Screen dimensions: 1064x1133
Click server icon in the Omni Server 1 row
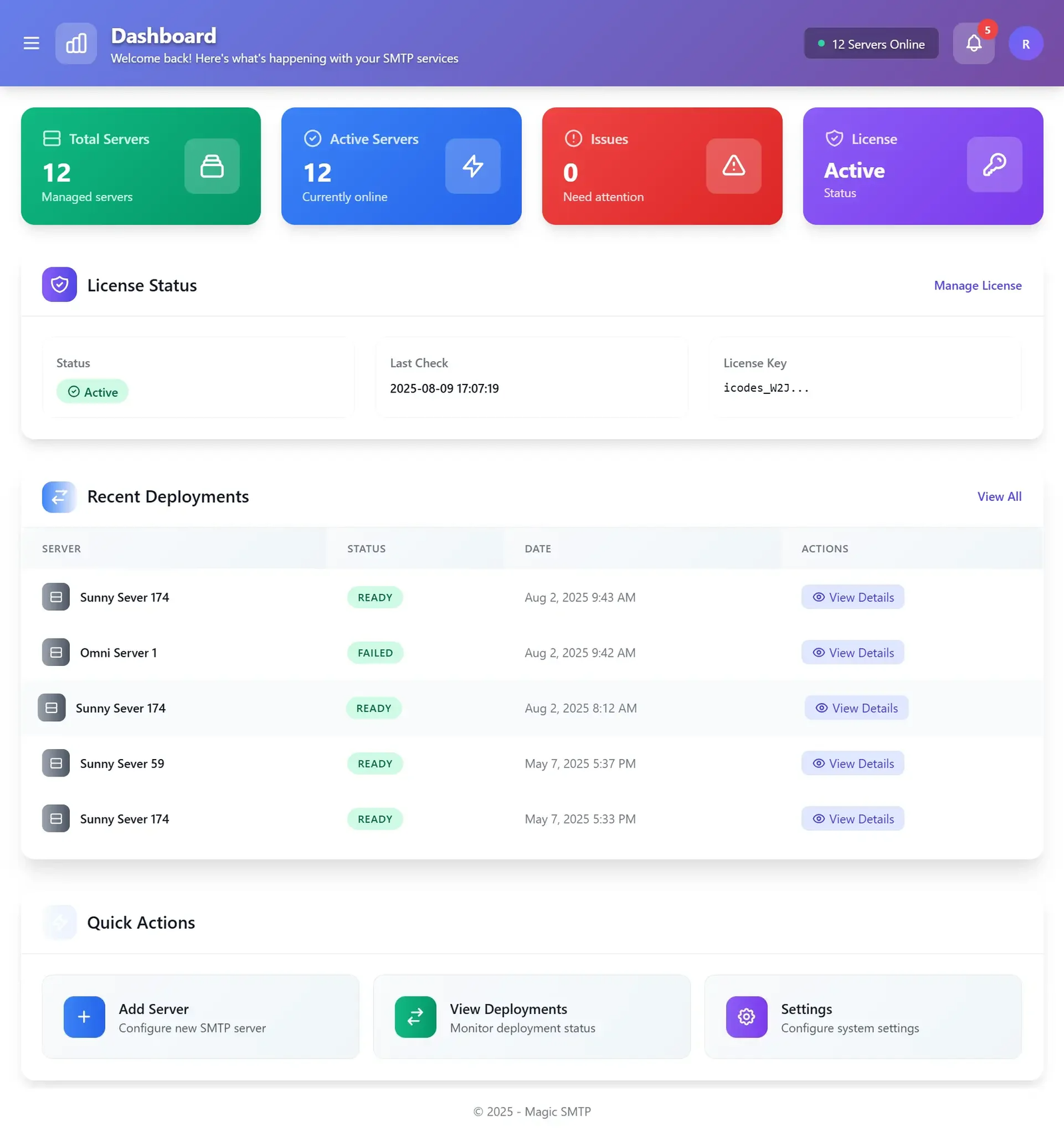coord(56,653)
